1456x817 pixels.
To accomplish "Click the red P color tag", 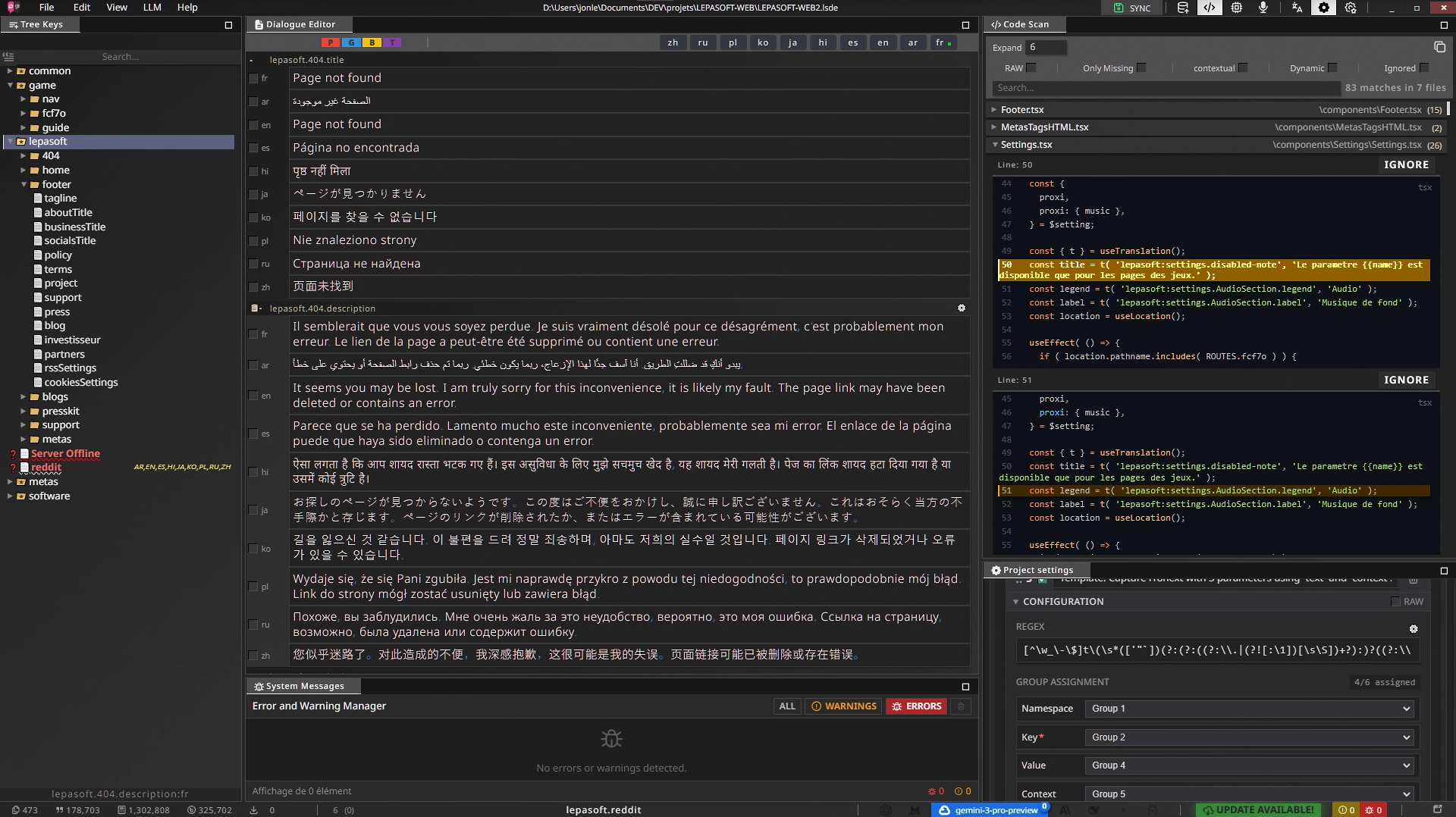I will coord(331,42).
